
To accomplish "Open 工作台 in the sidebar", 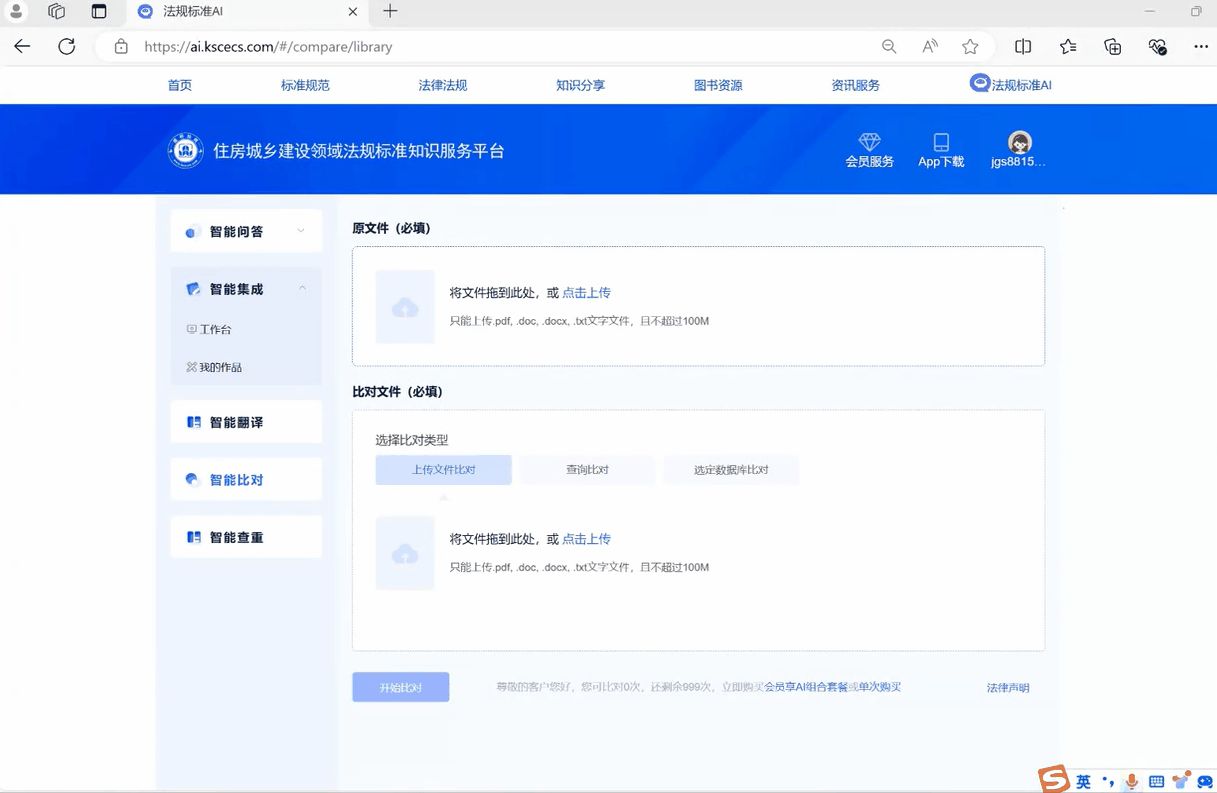I will [x=209, y=329].
